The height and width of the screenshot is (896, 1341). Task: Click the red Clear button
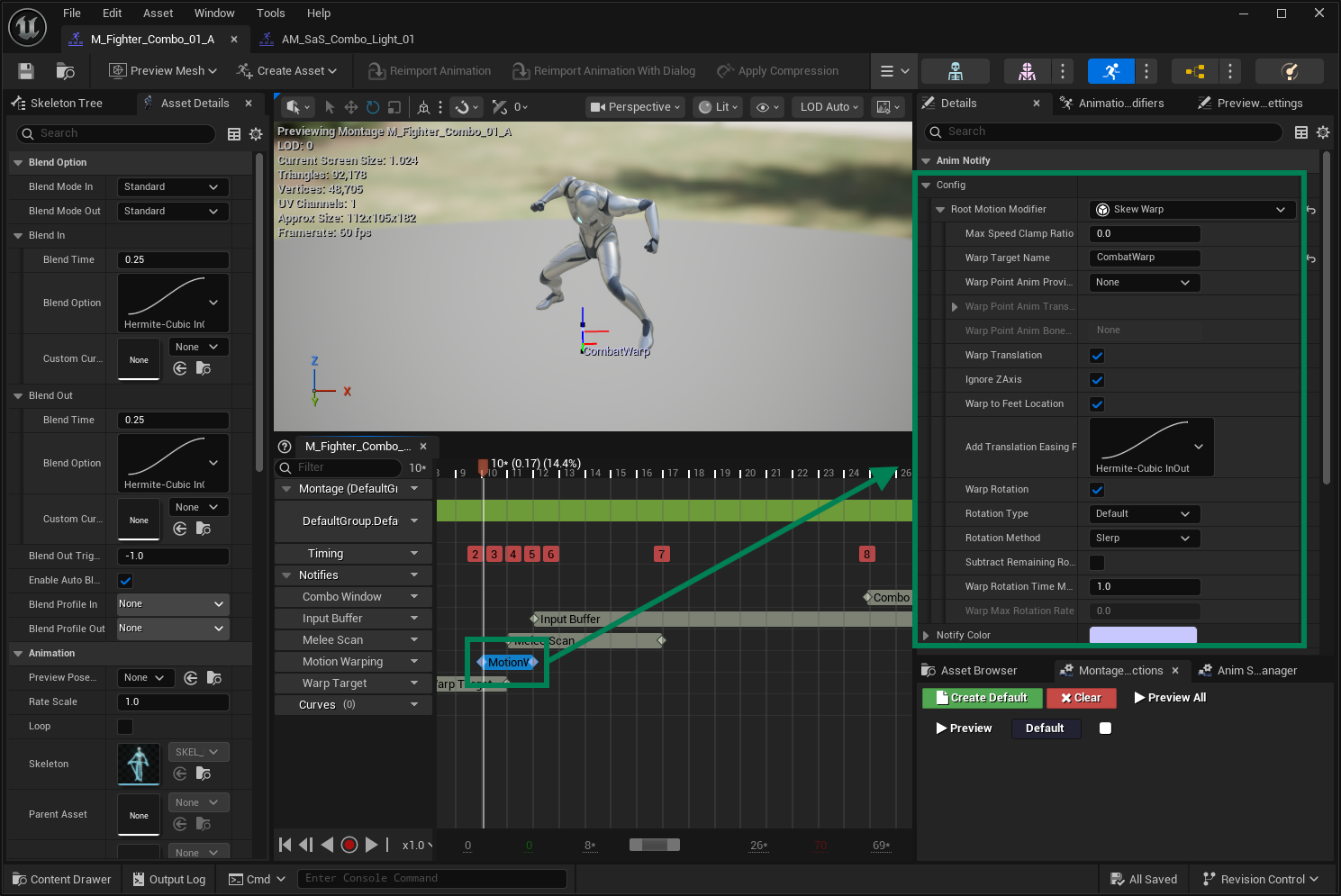coord(1081,698)
